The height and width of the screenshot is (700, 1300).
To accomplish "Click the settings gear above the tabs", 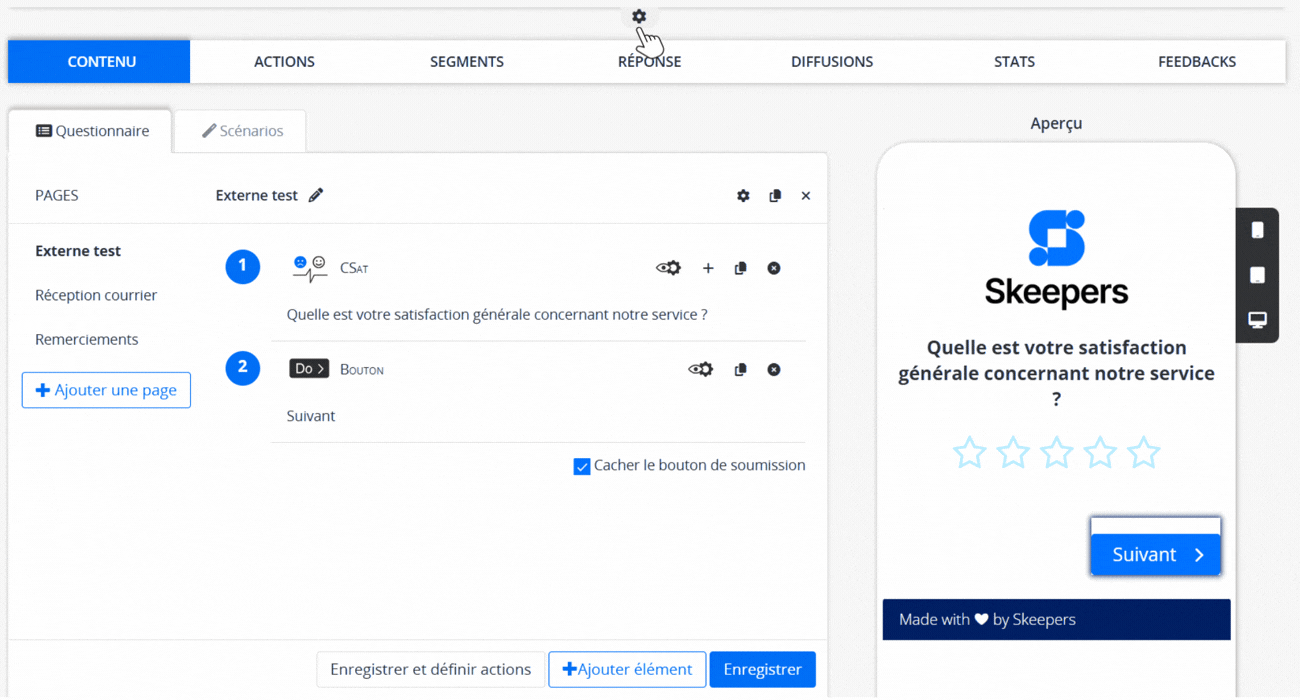I will coord(639,16).
